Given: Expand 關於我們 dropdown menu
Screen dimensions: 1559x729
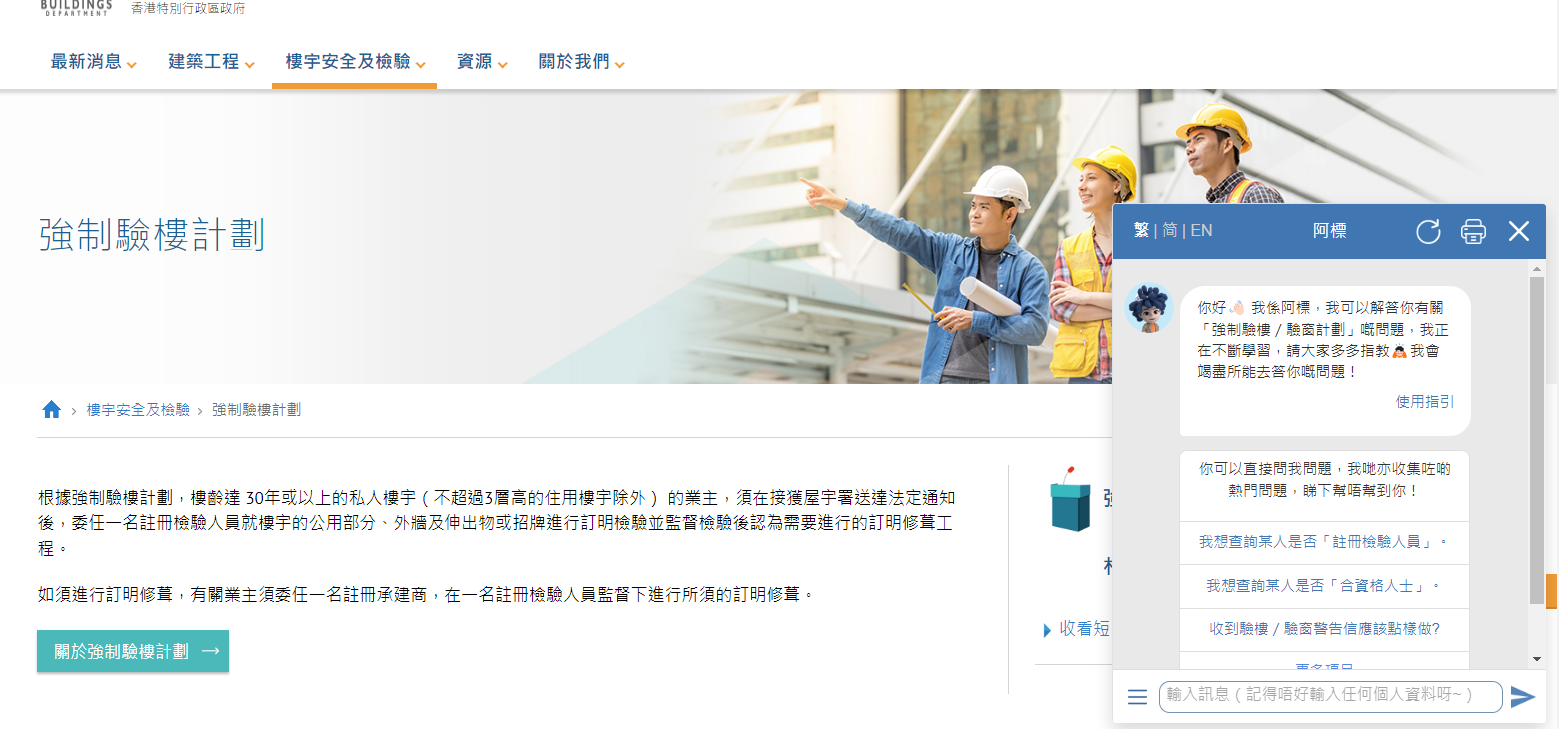Looking at the screenshot, I should coord(582,62).
